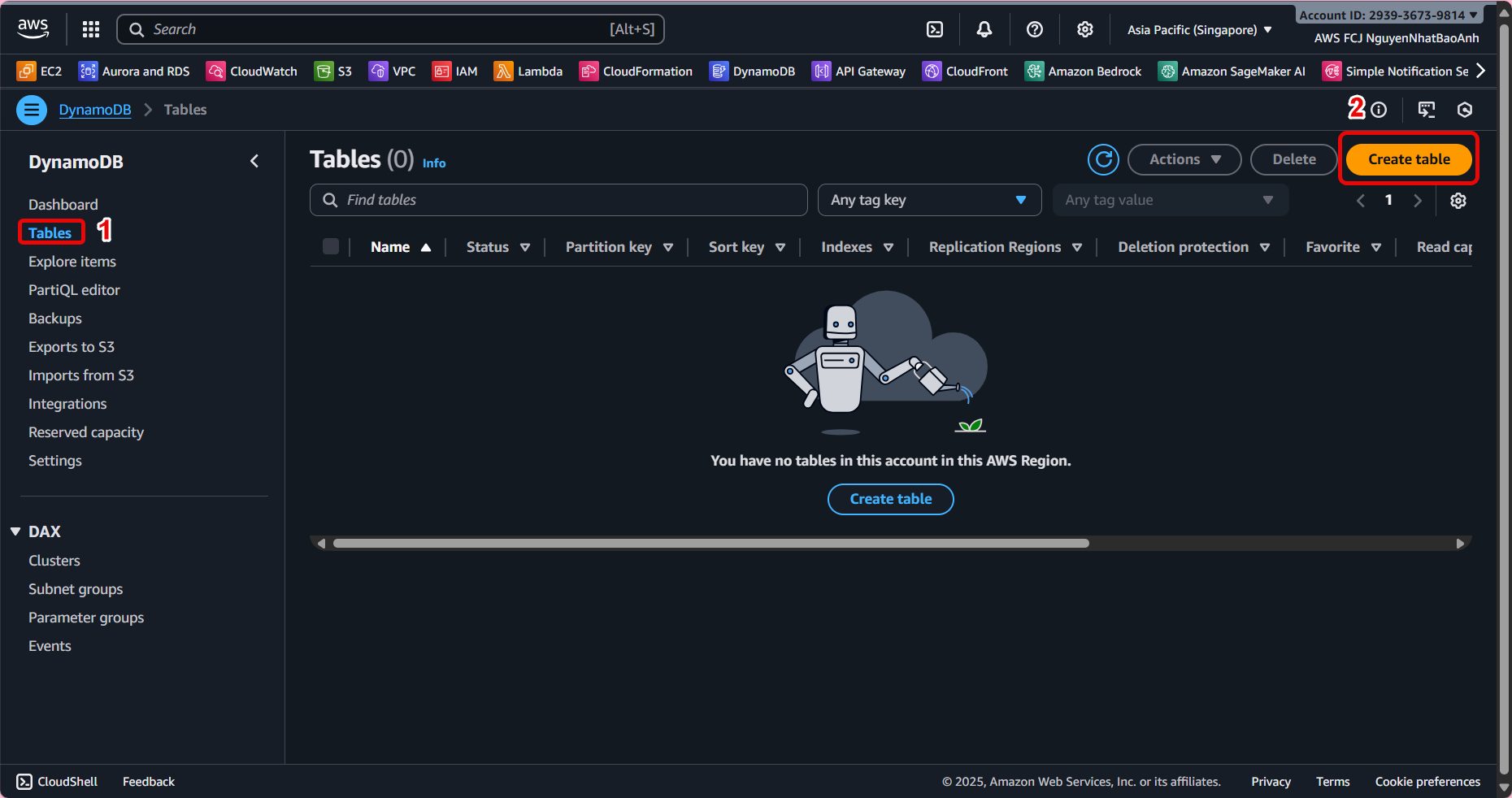The image size is (1512, 798).
Task: Open the Tables Info link
Action: click(434, 163)
